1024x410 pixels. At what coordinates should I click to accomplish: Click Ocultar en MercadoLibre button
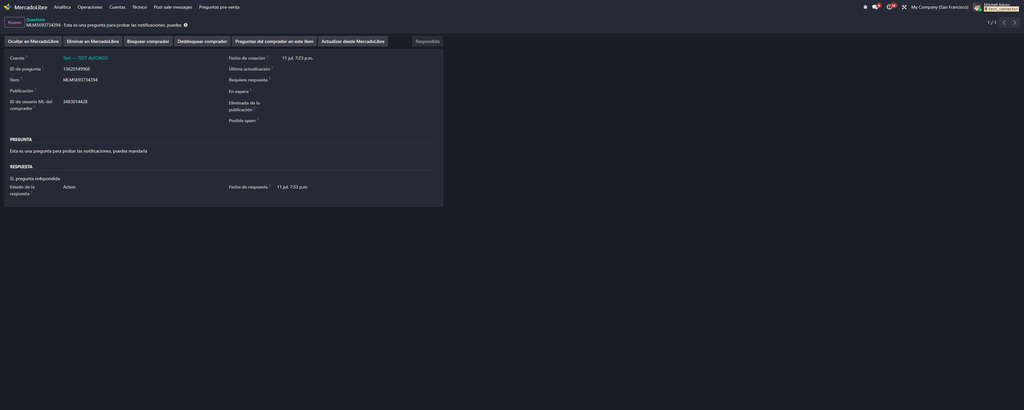click(x=33, y=41)
